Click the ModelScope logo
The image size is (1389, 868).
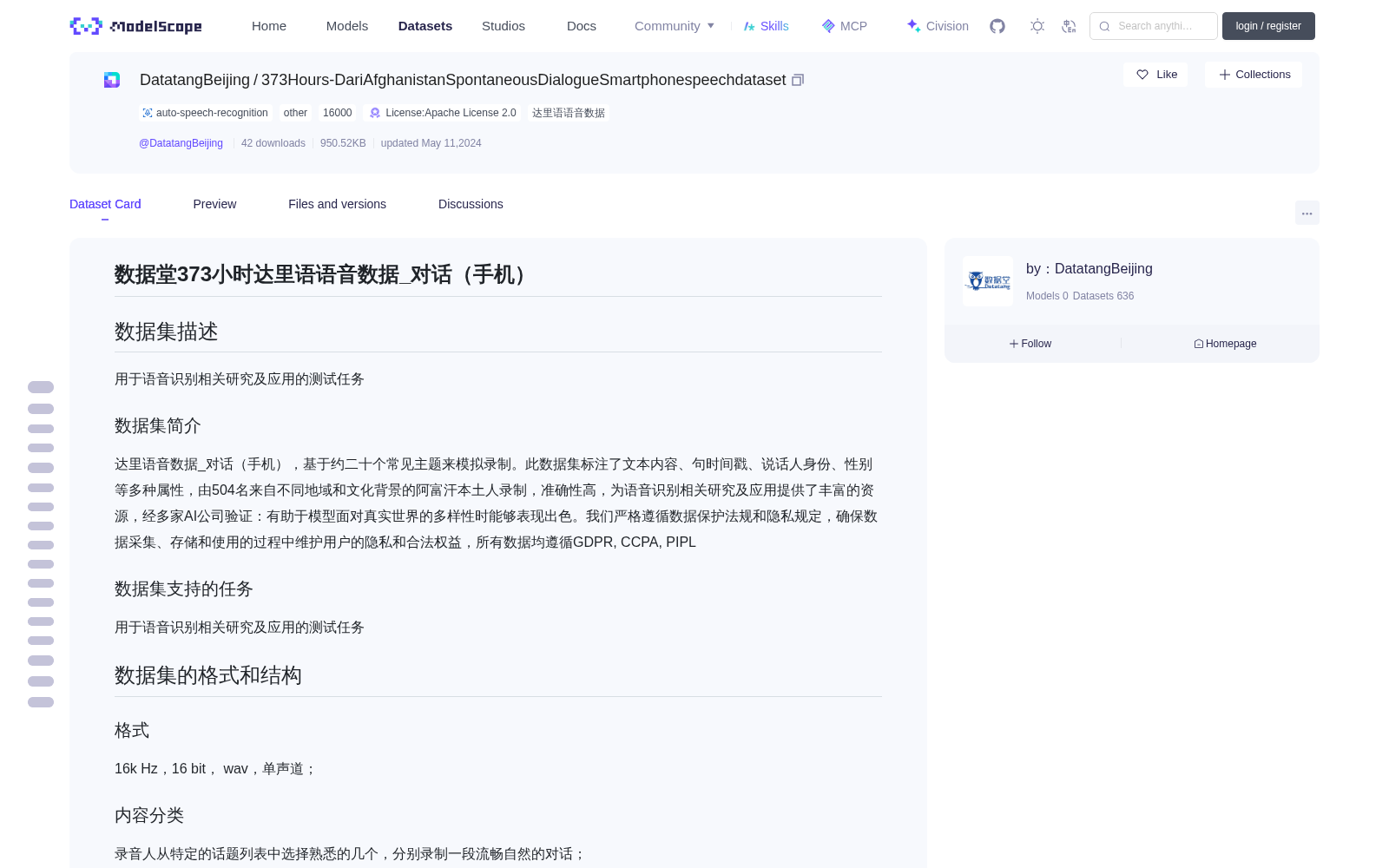coord(136,26)
